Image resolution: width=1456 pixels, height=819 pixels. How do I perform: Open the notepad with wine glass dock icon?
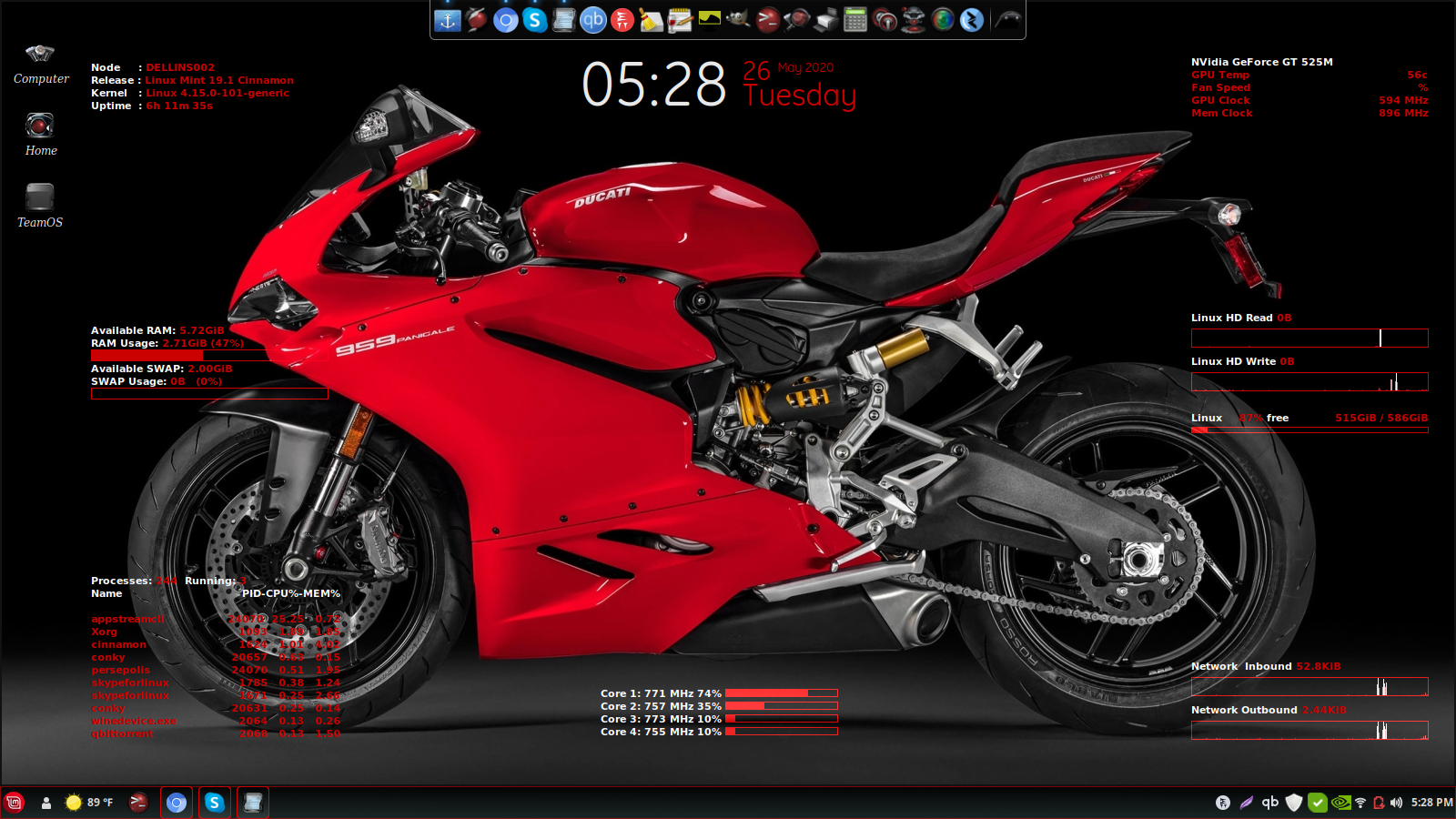(x=680, y=20)
